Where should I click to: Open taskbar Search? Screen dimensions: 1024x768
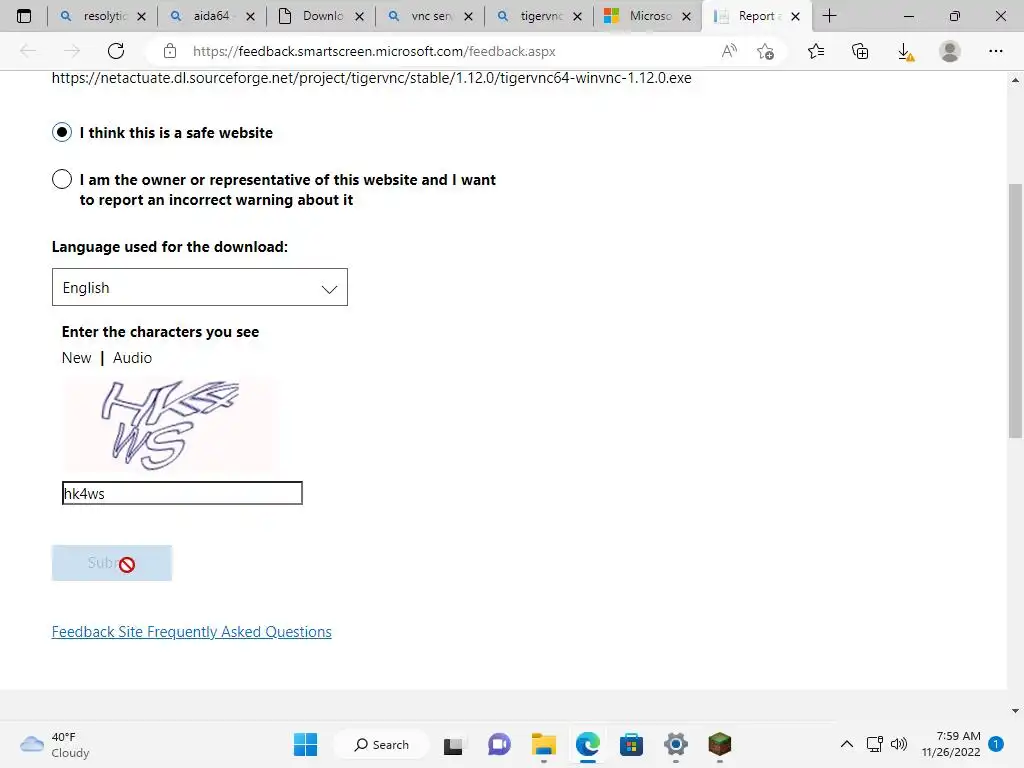(x=381, y=744)
